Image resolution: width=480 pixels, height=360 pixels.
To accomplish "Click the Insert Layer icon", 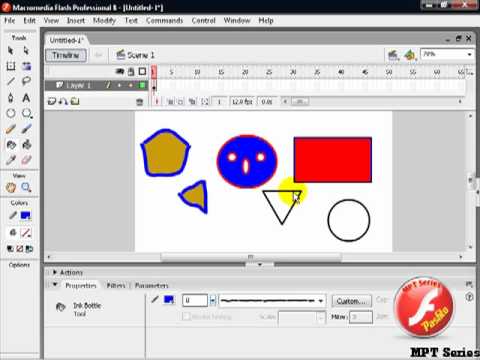I will click(51, 102).
